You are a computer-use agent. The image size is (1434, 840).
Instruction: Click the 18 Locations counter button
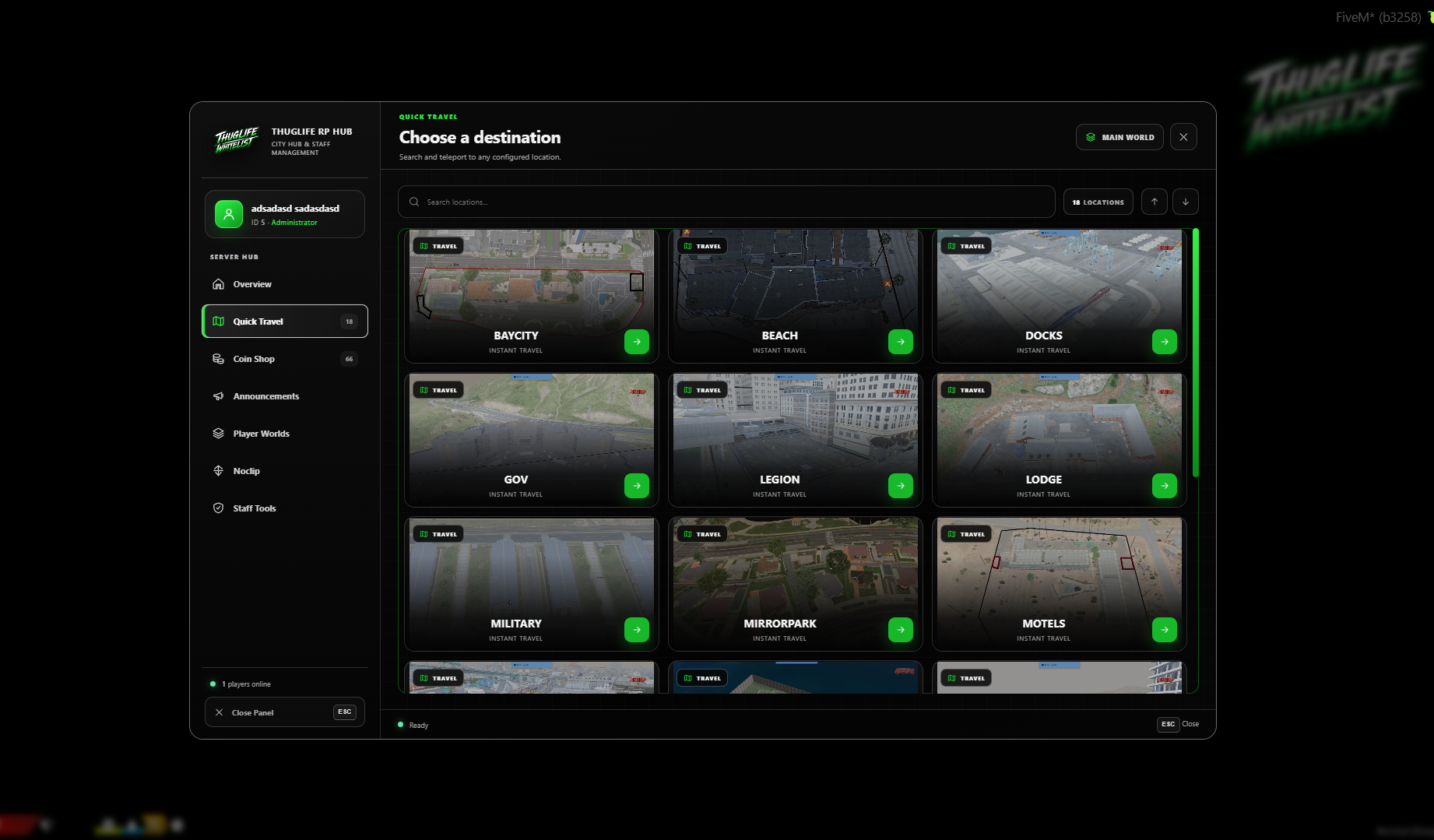click(x=1098, y=202)
